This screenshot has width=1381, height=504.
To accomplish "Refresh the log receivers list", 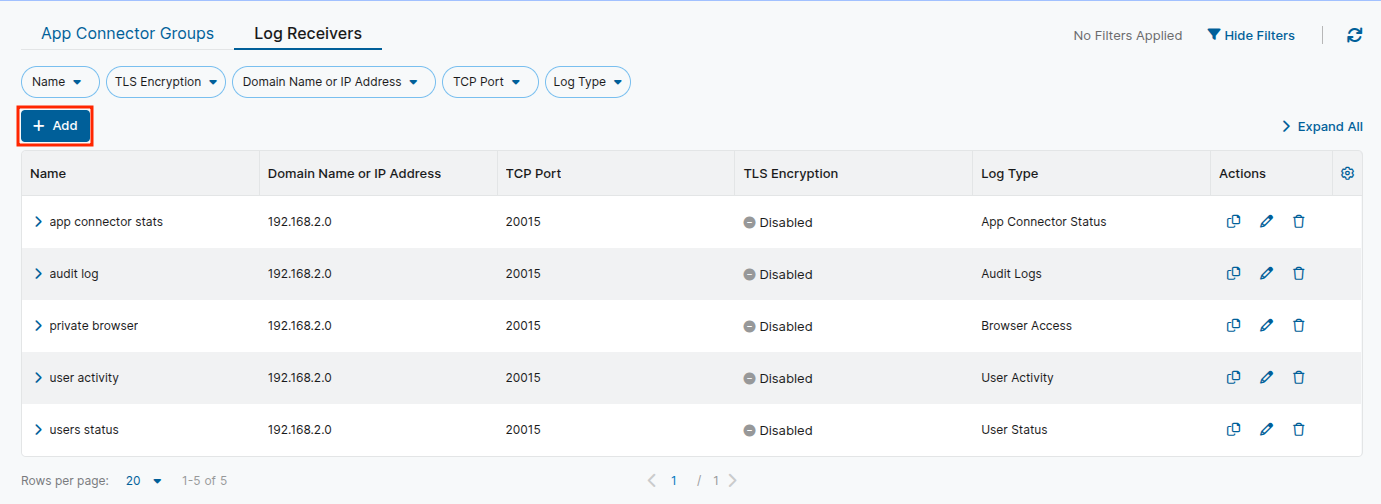I will [1354, 35].
